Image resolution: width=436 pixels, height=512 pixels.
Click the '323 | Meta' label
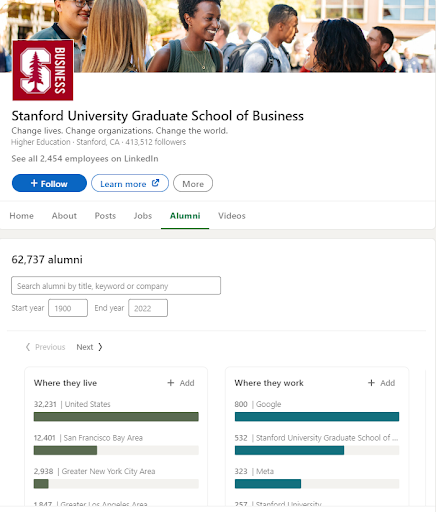pyautogui.click(x=254, y=471)
